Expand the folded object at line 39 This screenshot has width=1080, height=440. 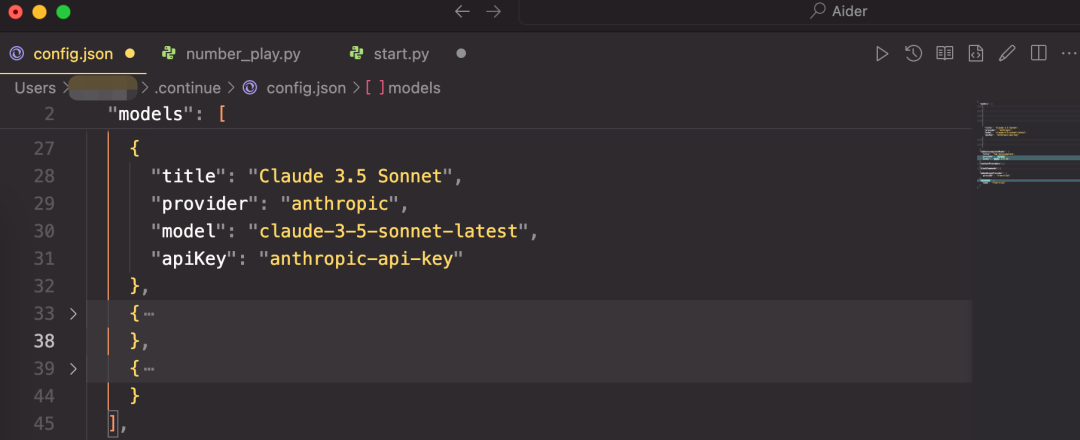point(72,369)
